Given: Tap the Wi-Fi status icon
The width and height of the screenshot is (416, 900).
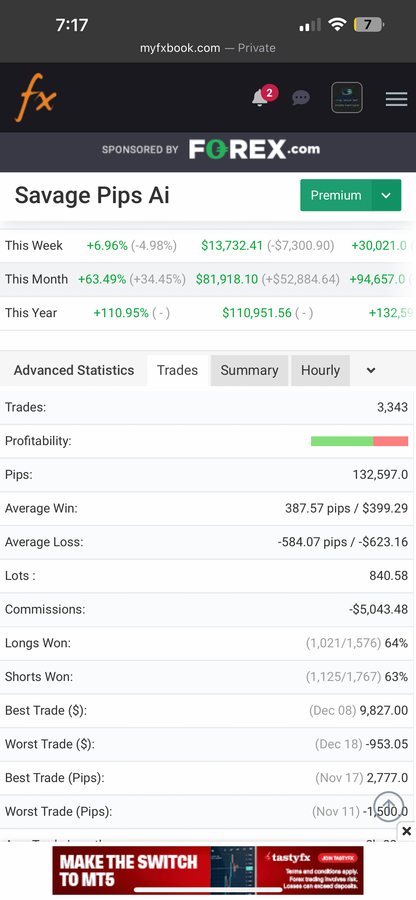Looking at the screenshot, I should [x=337, y=25].
